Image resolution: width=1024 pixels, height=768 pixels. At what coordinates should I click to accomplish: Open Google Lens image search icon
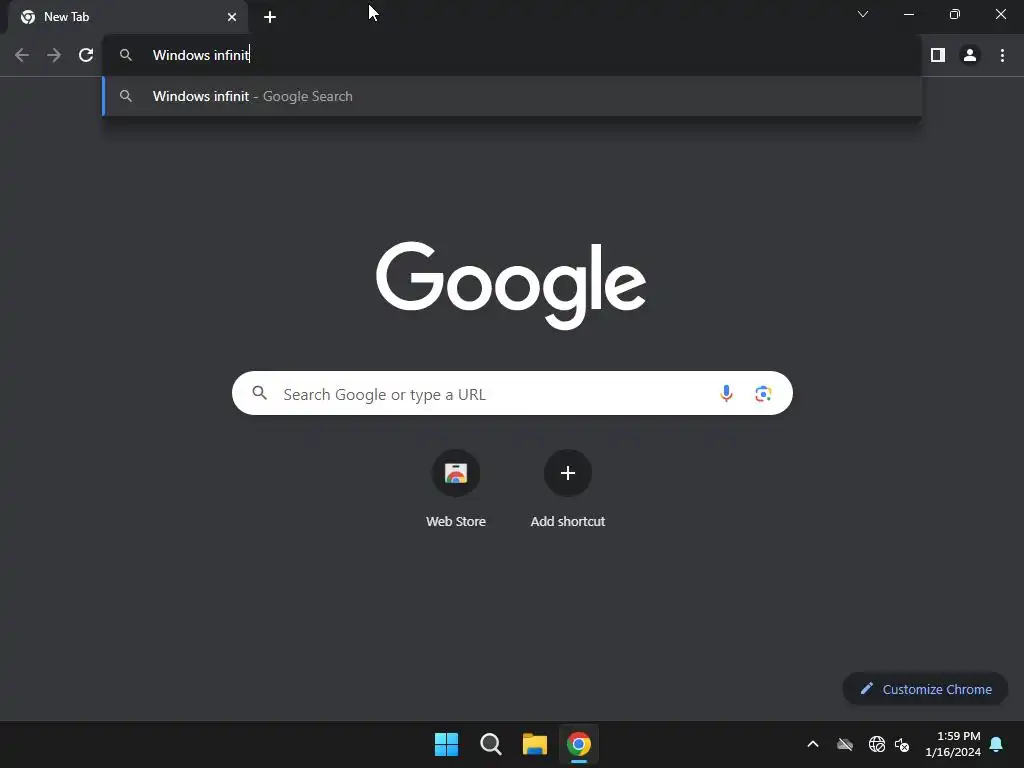pyautogui.click(x=763, y=393)
